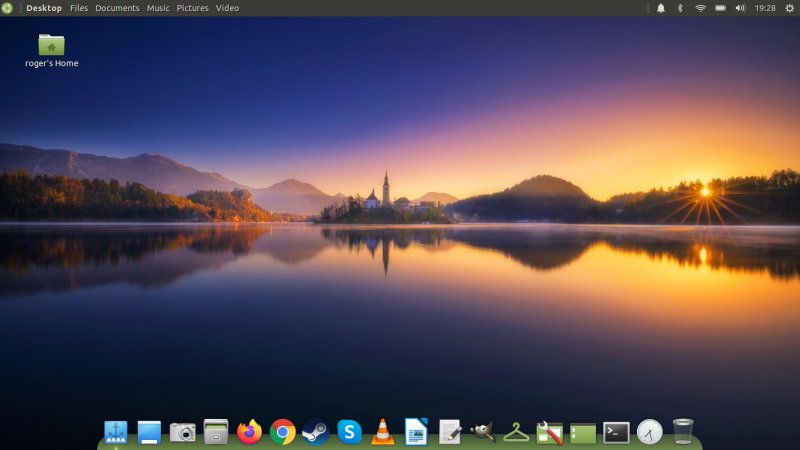Open the Ubuntu MATE main menu
The height and width of the screenshot is (450, 800).
(x=8, y=8)
